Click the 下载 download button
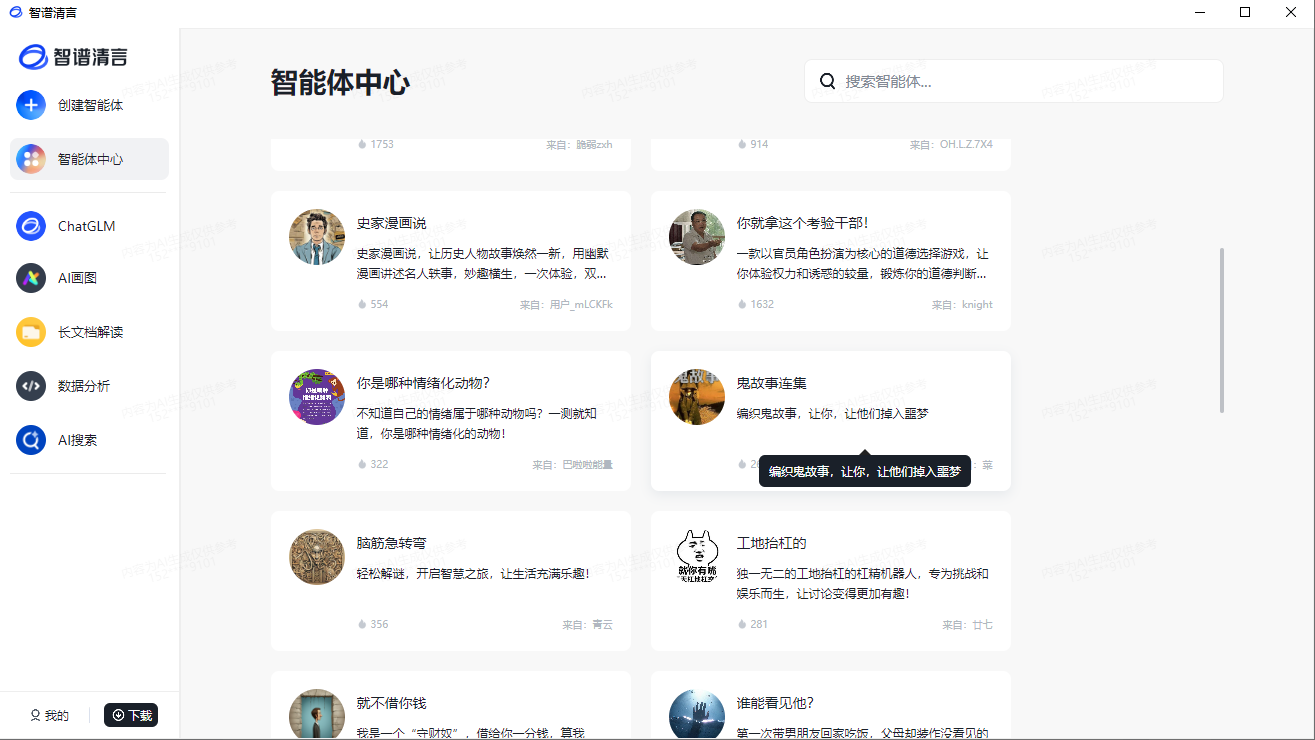Viewport: 1315px width, 740px height. pyautogui.click(x=130, y=715)
